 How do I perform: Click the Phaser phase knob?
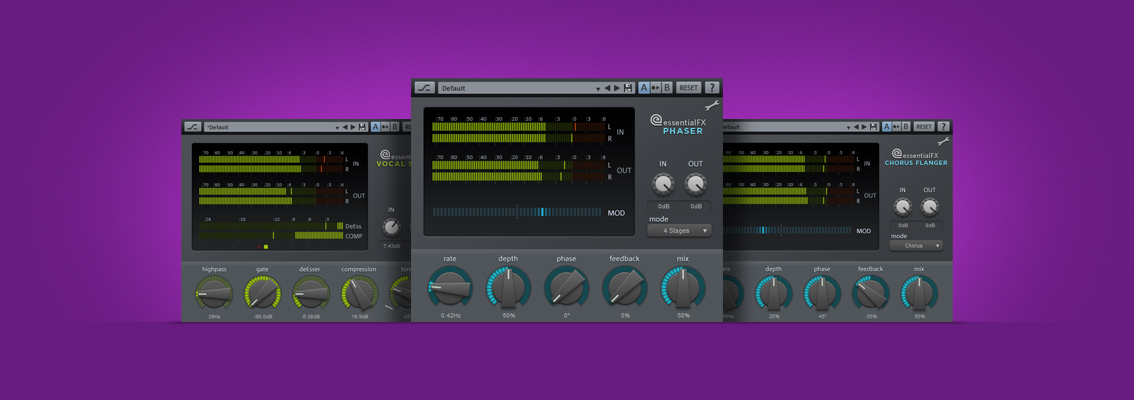coord(566,287)
